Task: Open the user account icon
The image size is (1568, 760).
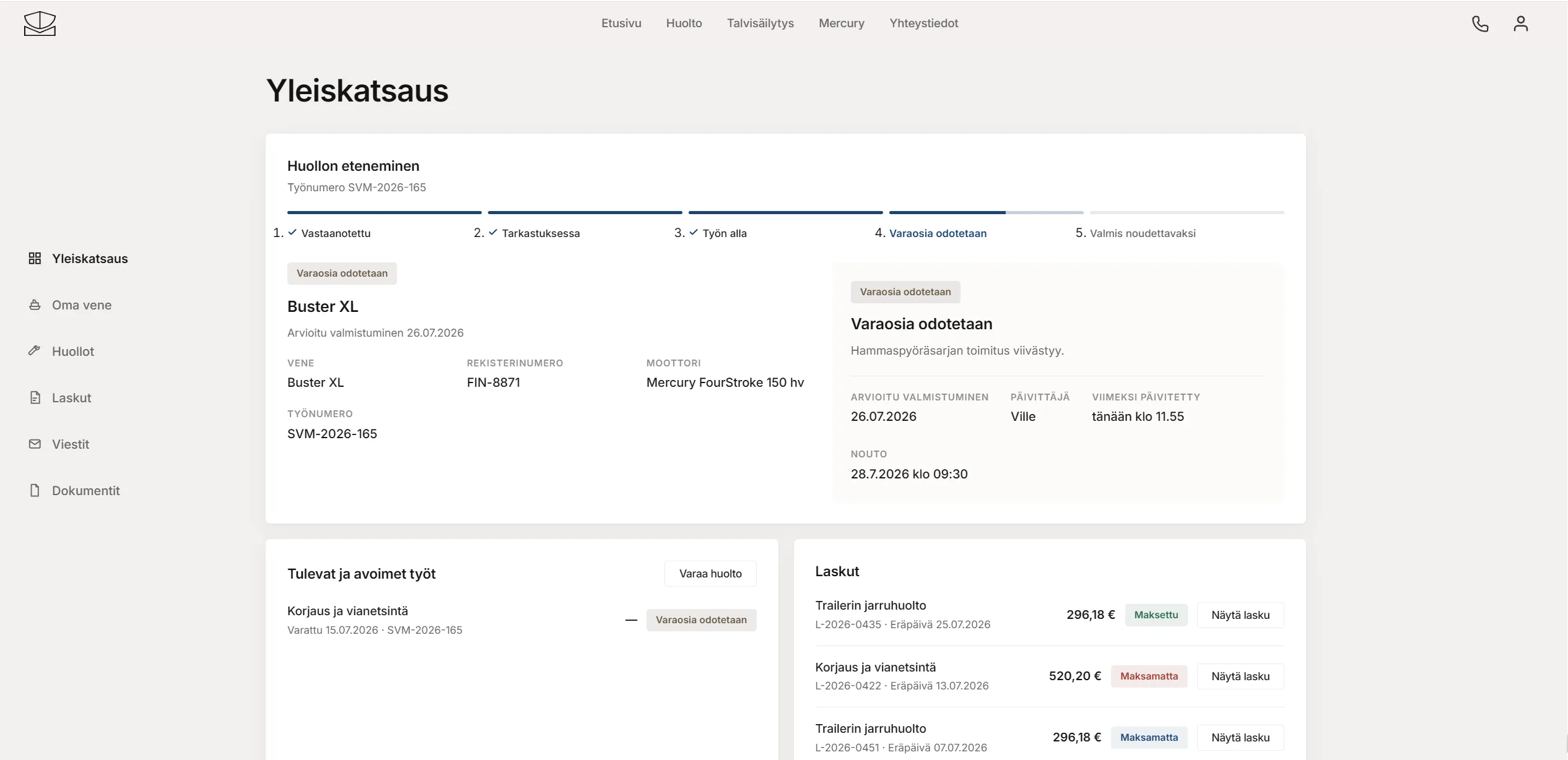Action: (x=1521, y=24)
